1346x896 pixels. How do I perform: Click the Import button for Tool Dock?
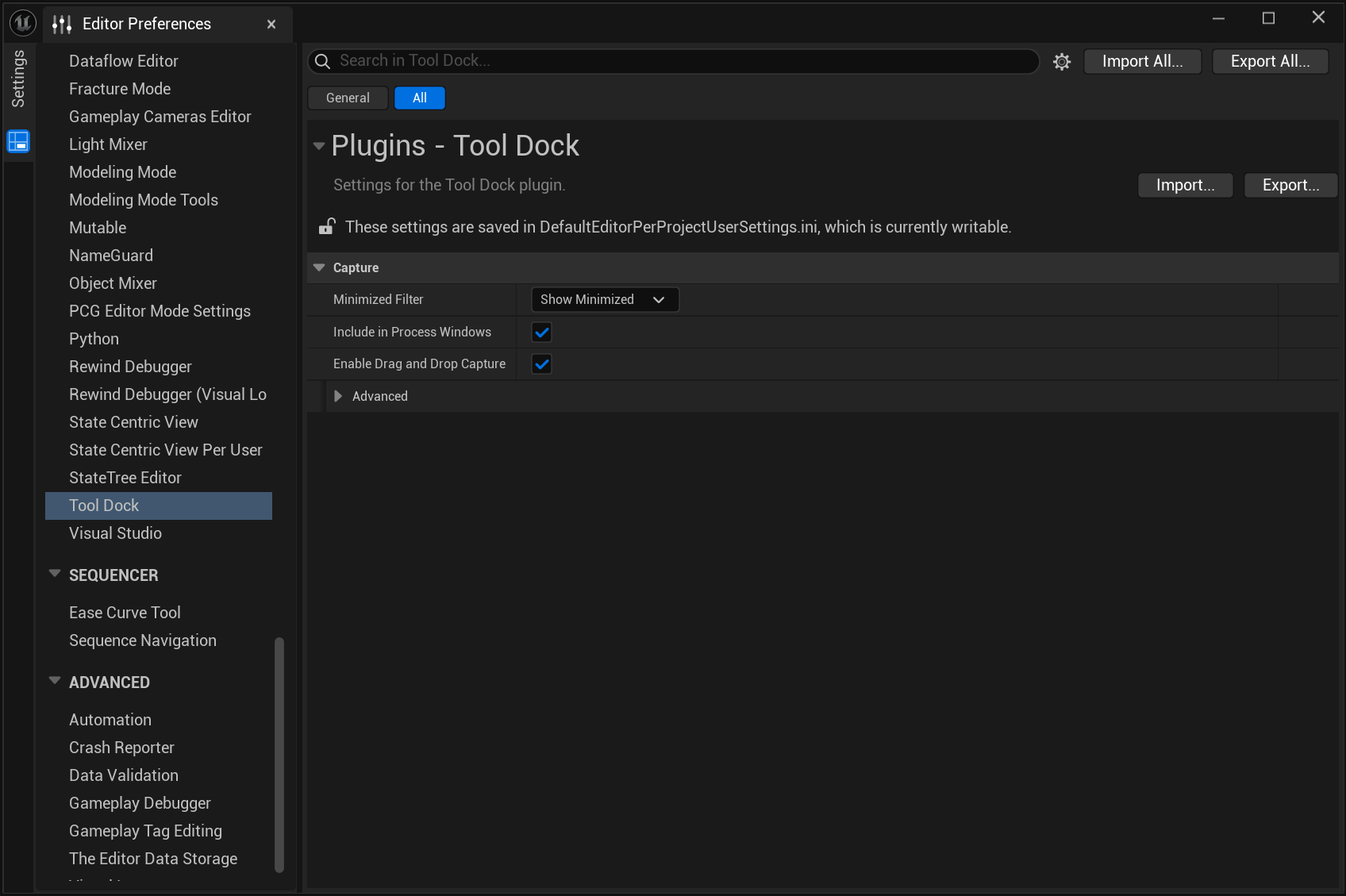pyautogui.click(x=1186, y=185)
